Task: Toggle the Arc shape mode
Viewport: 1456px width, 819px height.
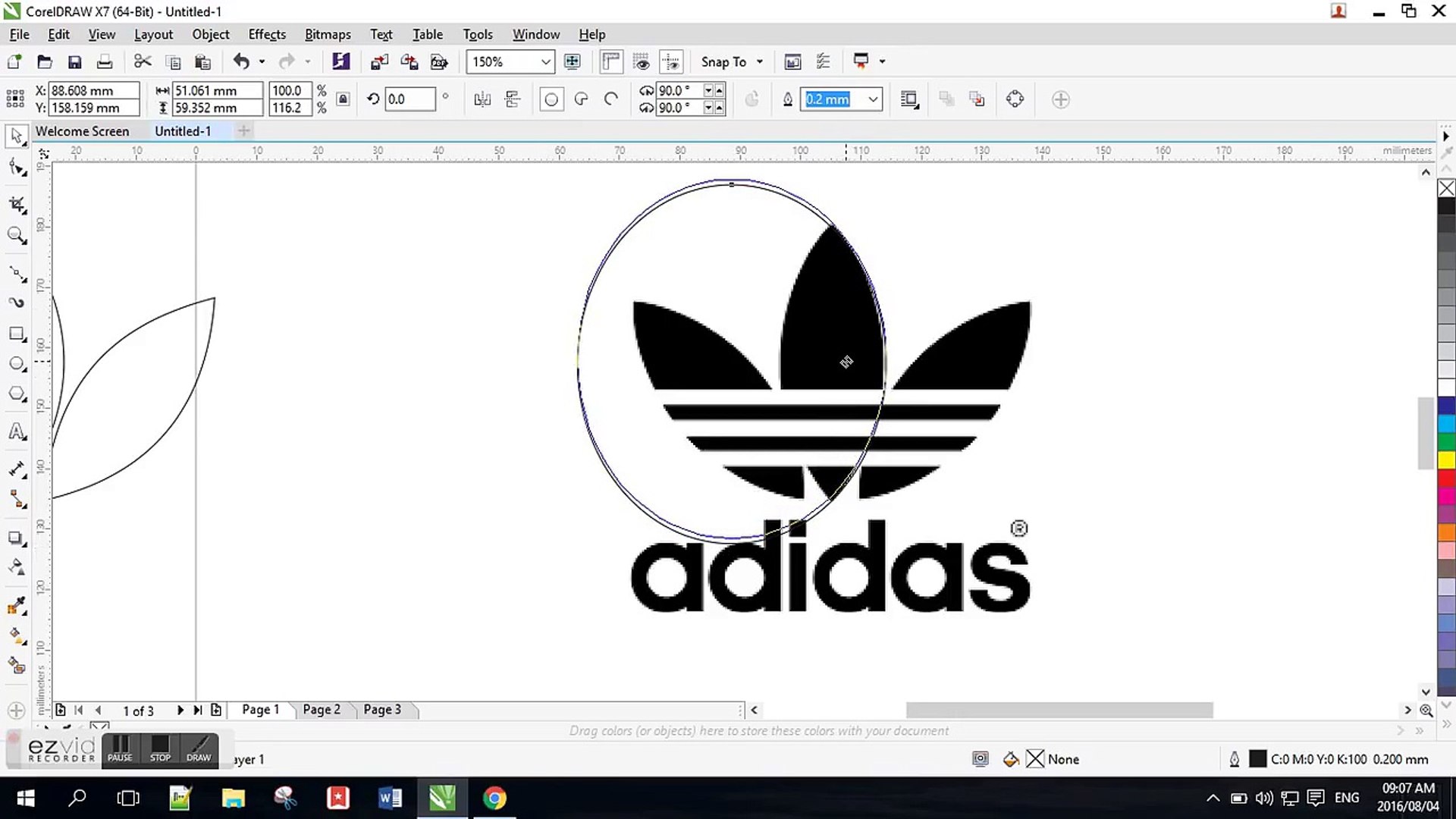Action: pos(611,99)
